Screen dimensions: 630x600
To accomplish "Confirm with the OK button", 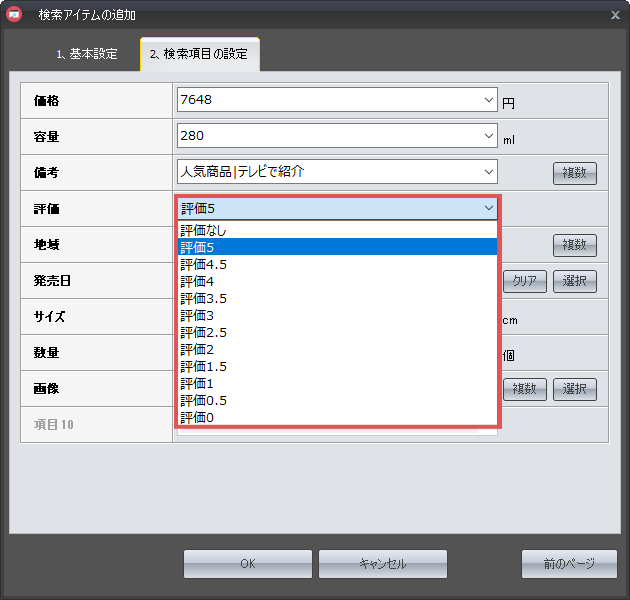I will pyautogui.click(x=247, y=564).
